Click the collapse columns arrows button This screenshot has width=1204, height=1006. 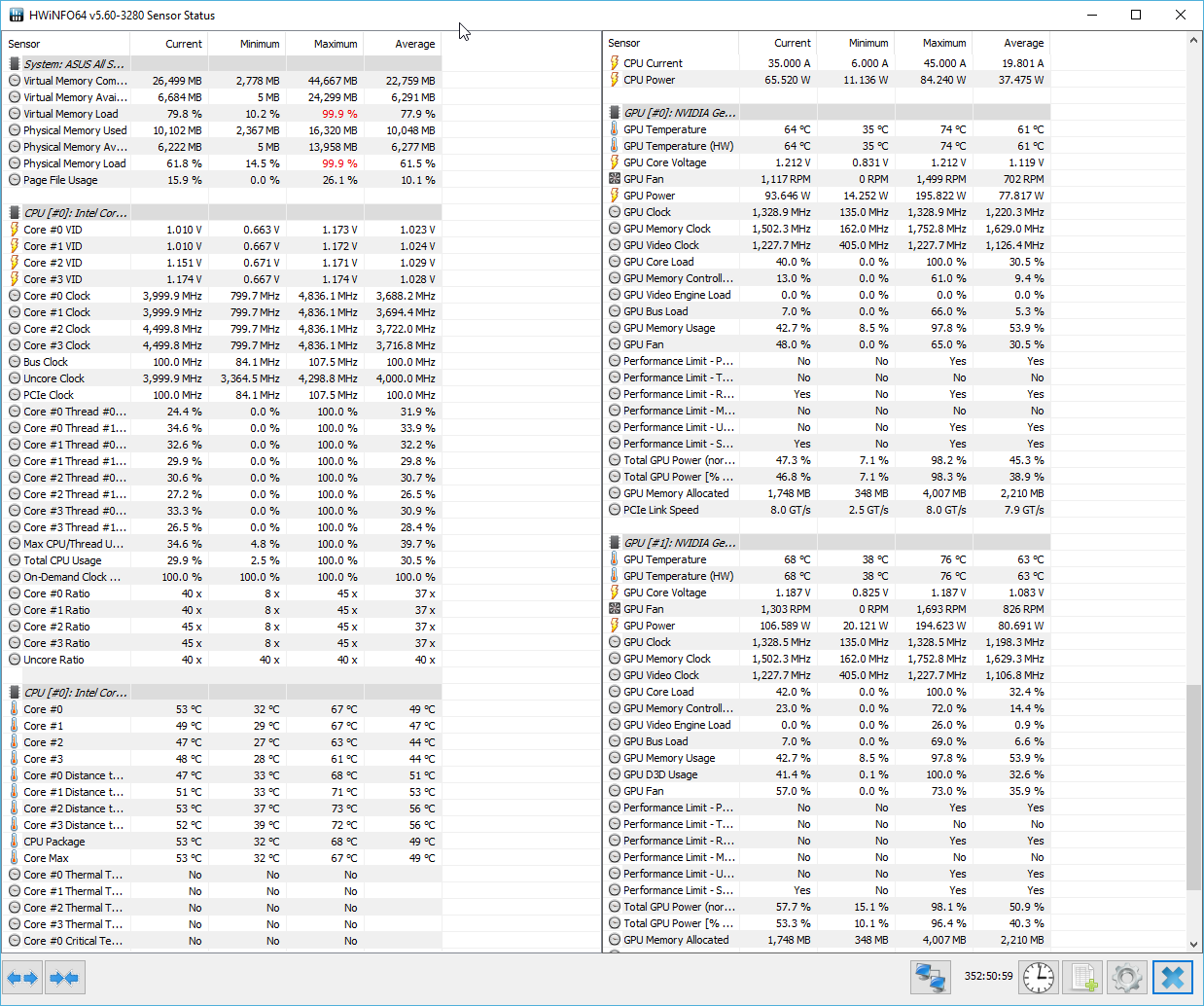pos(64,978)
